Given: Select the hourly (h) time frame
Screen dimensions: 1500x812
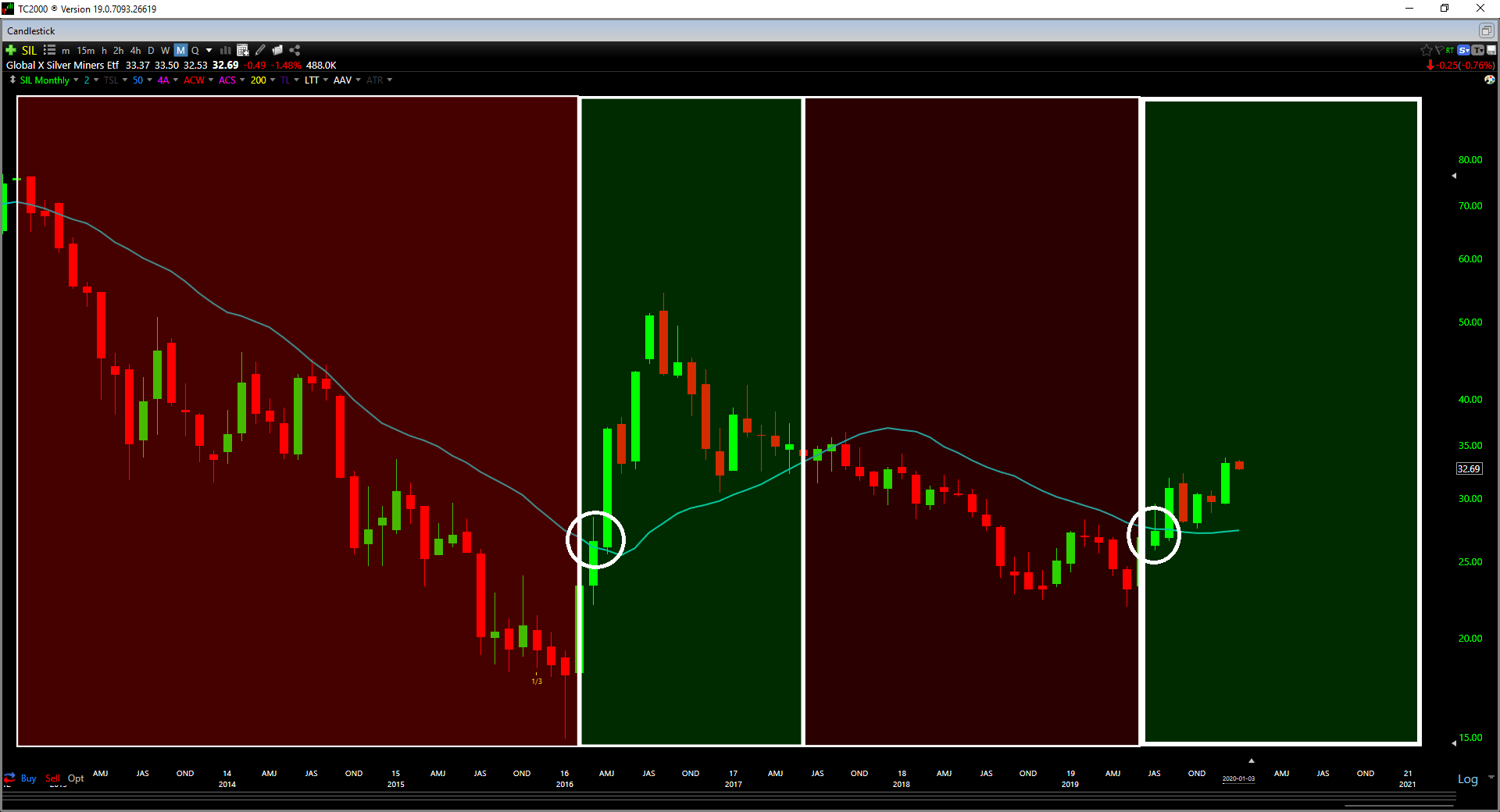Looking at the screenshot, I should tap(104, 50).
